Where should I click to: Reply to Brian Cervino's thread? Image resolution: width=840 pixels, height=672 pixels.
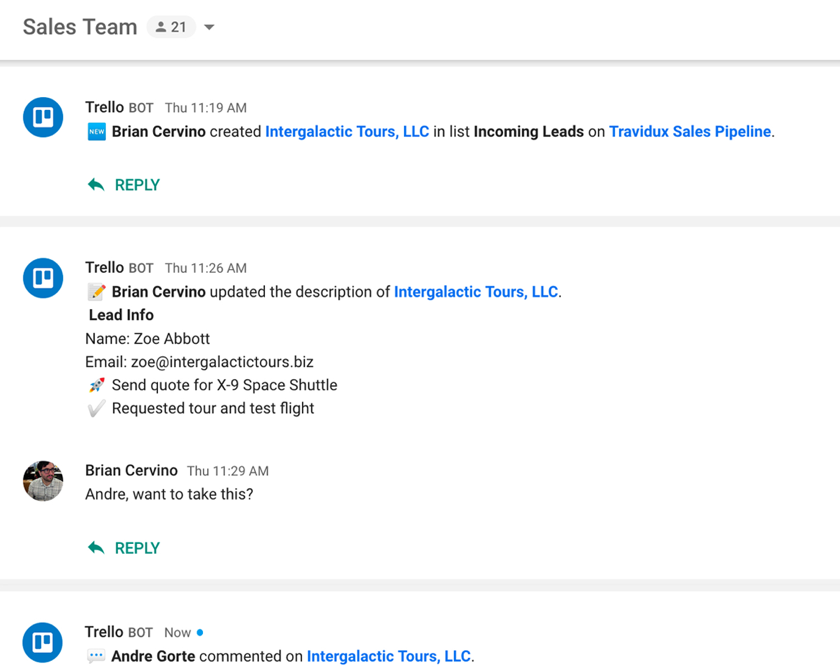124,548
